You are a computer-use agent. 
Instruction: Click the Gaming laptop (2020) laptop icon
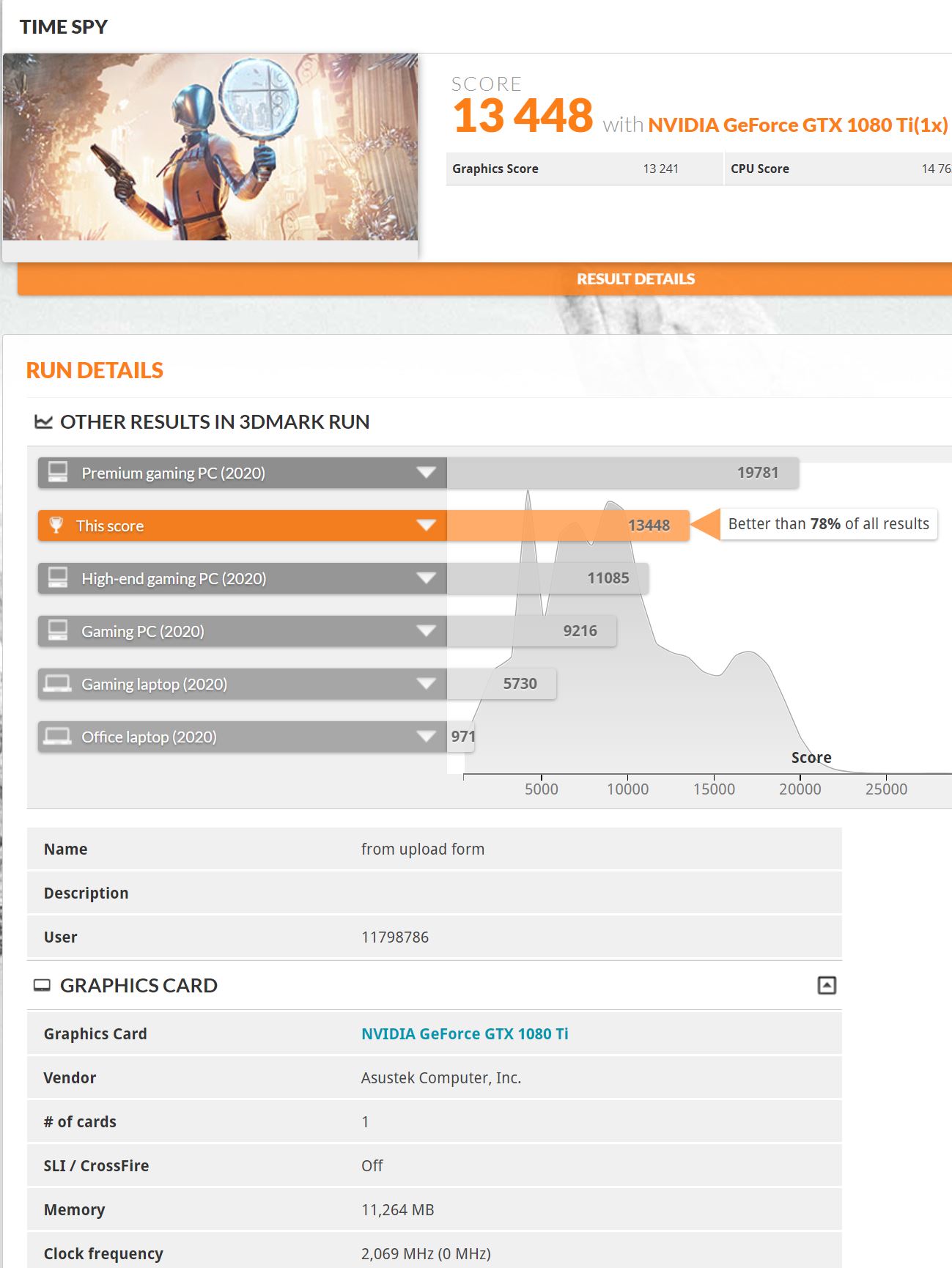point(58,683)
